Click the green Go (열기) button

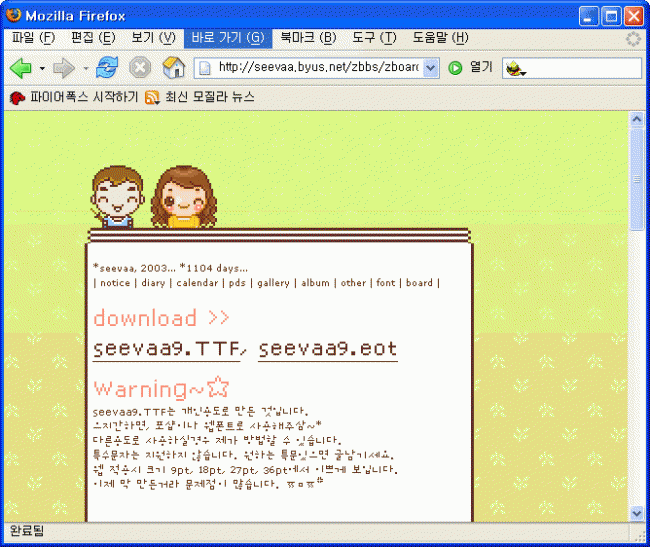470,67
